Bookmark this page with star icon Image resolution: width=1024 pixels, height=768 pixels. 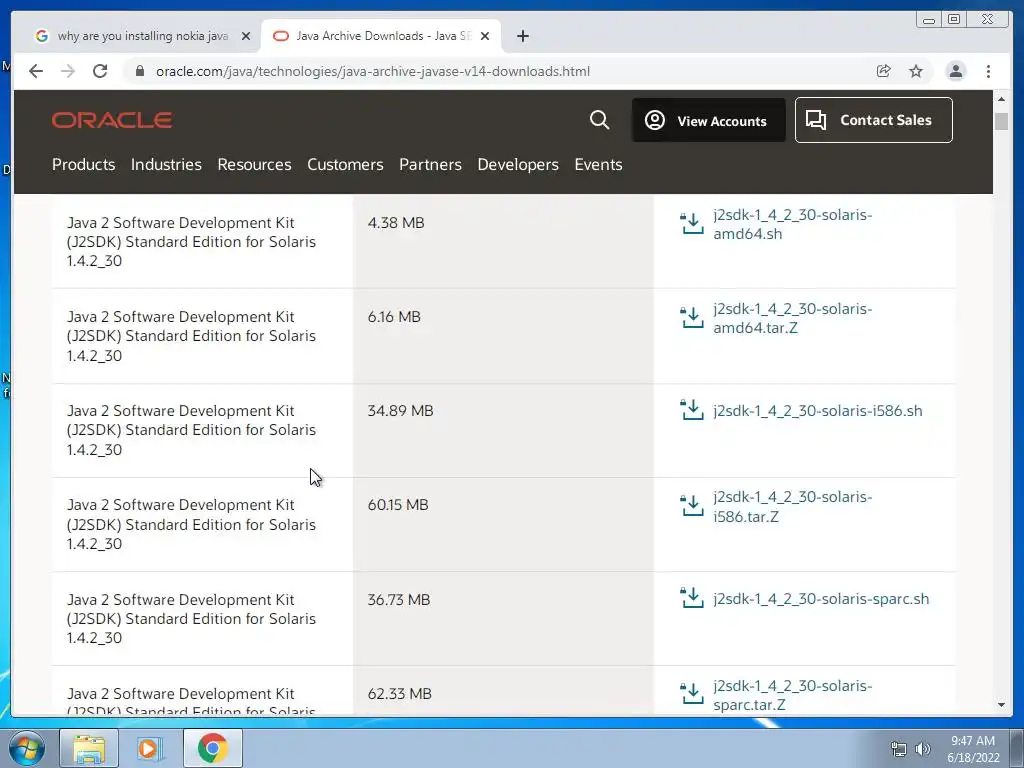click(x=916, y=71)
